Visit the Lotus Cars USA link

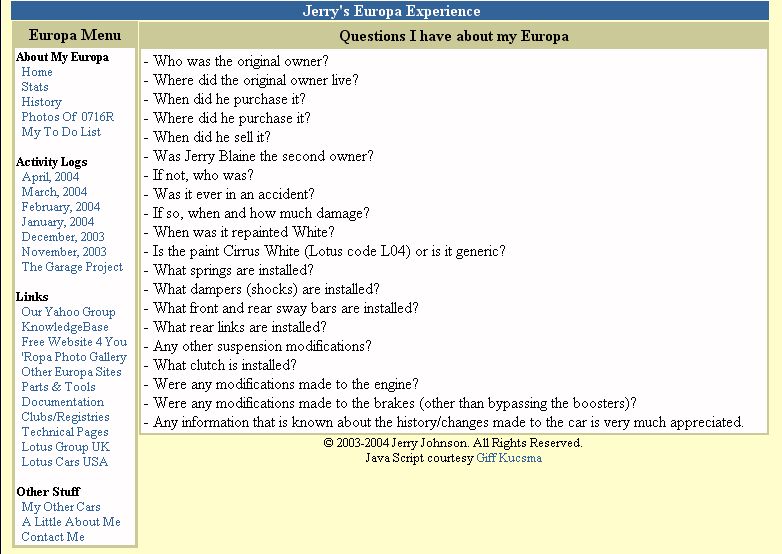[64, 462]
